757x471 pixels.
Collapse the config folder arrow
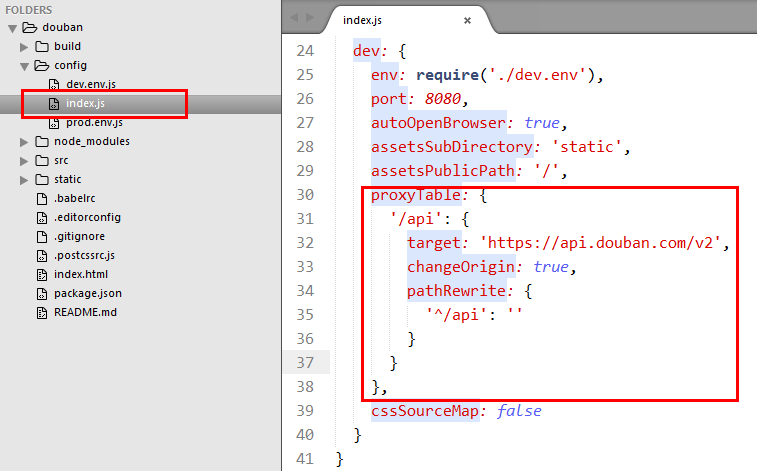point(24,67)
